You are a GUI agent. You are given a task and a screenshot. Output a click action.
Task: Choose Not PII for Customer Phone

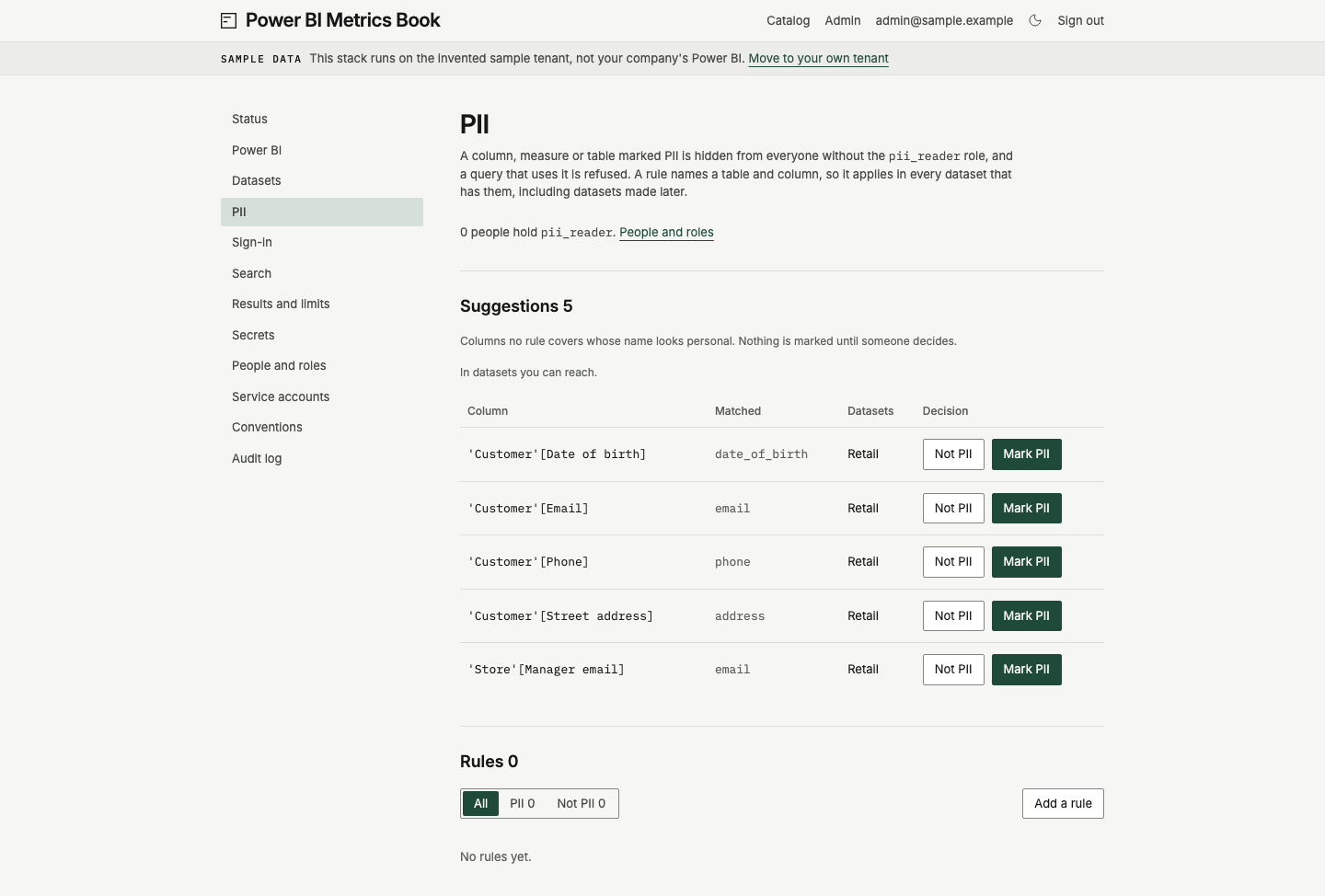click(x=953, y=562)
